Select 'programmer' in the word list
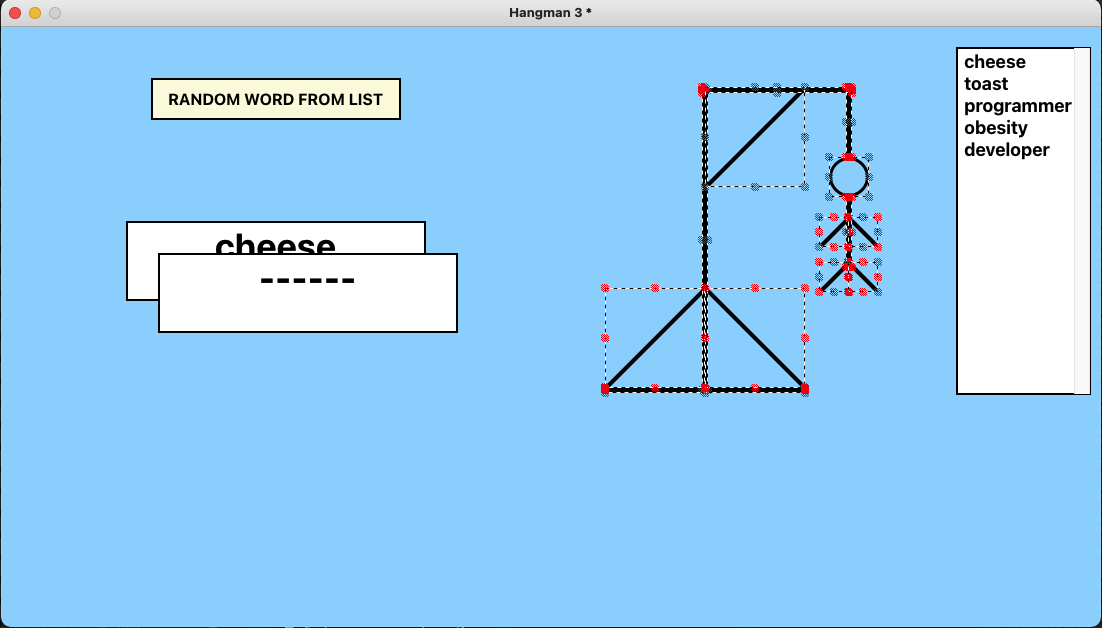 [x=1017, y=106]
